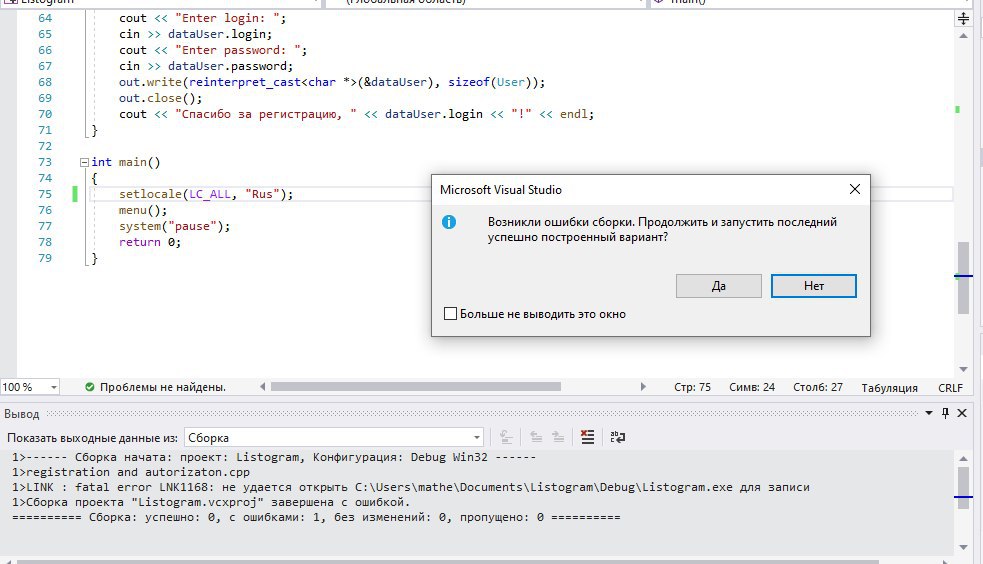Click the 'Спасибо за регистрацию' code line
Viewport: 983px width, 564px height.
tap(356, 114)
